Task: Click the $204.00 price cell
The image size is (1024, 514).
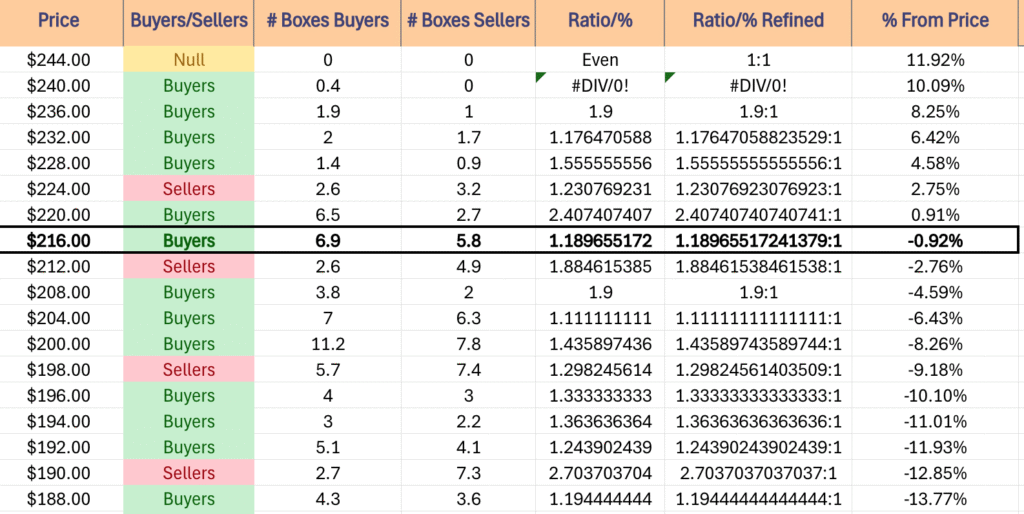Action: [61, 319]
